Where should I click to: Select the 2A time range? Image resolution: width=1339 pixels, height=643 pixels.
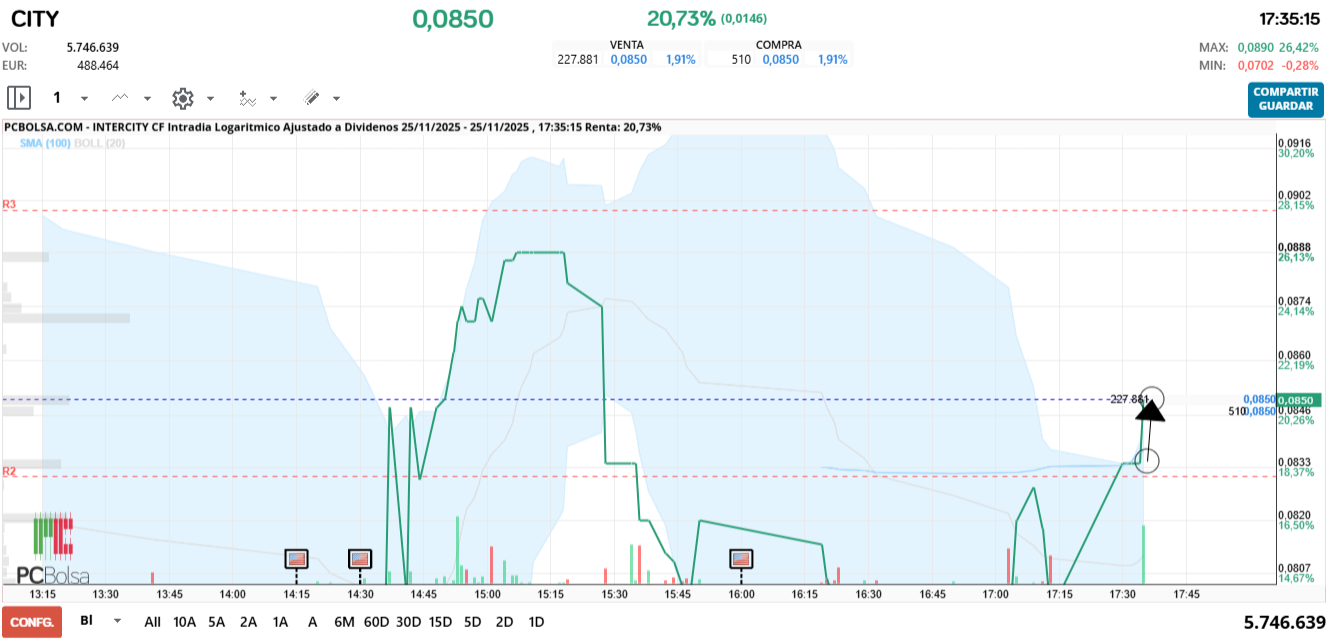[249, 622]
